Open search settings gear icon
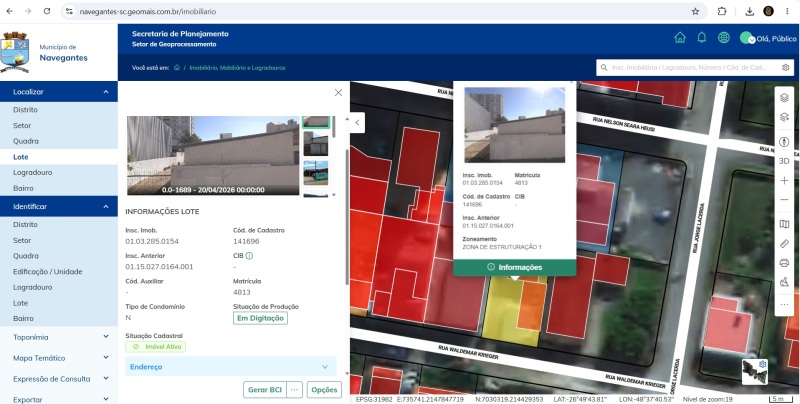Screen dimensions: 800x404 pos(785,67)
